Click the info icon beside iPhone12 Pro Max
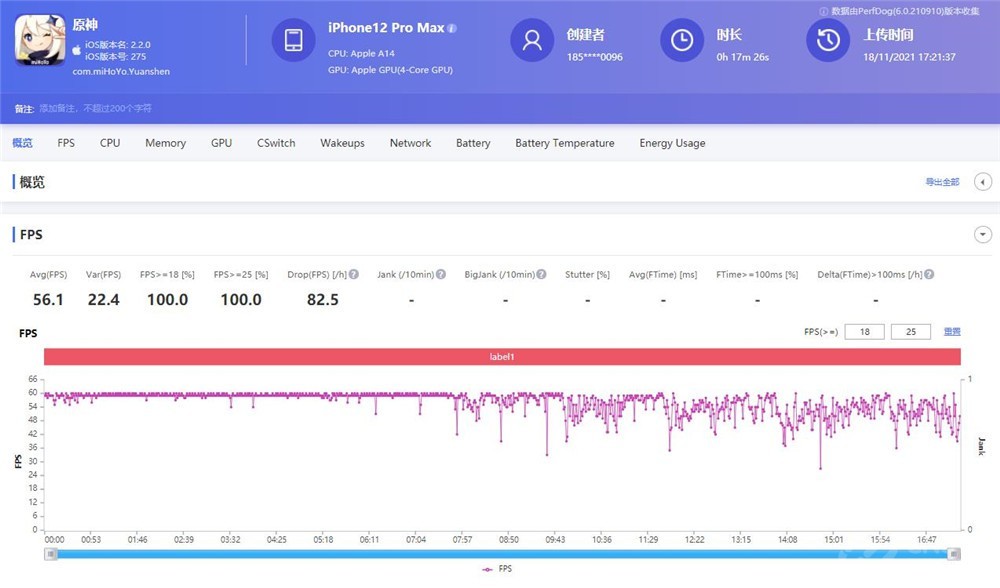The height and width of the screenshot is (588, 1000). (x=452, y=28)
